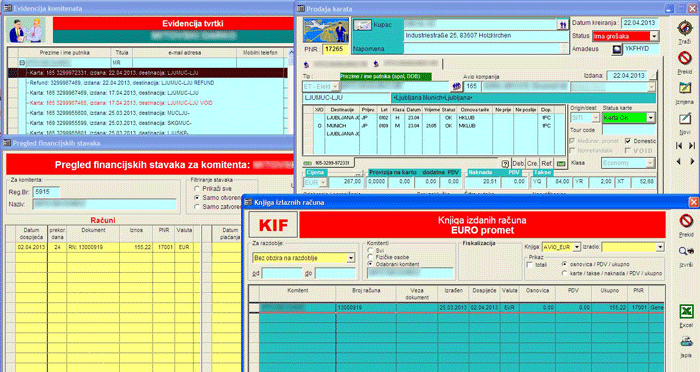Image resolution: width=700 pixels, height=372 pixels.
Task: Click invoice number 13000919 cell in KIF table
Action: [x=366, y=307]
